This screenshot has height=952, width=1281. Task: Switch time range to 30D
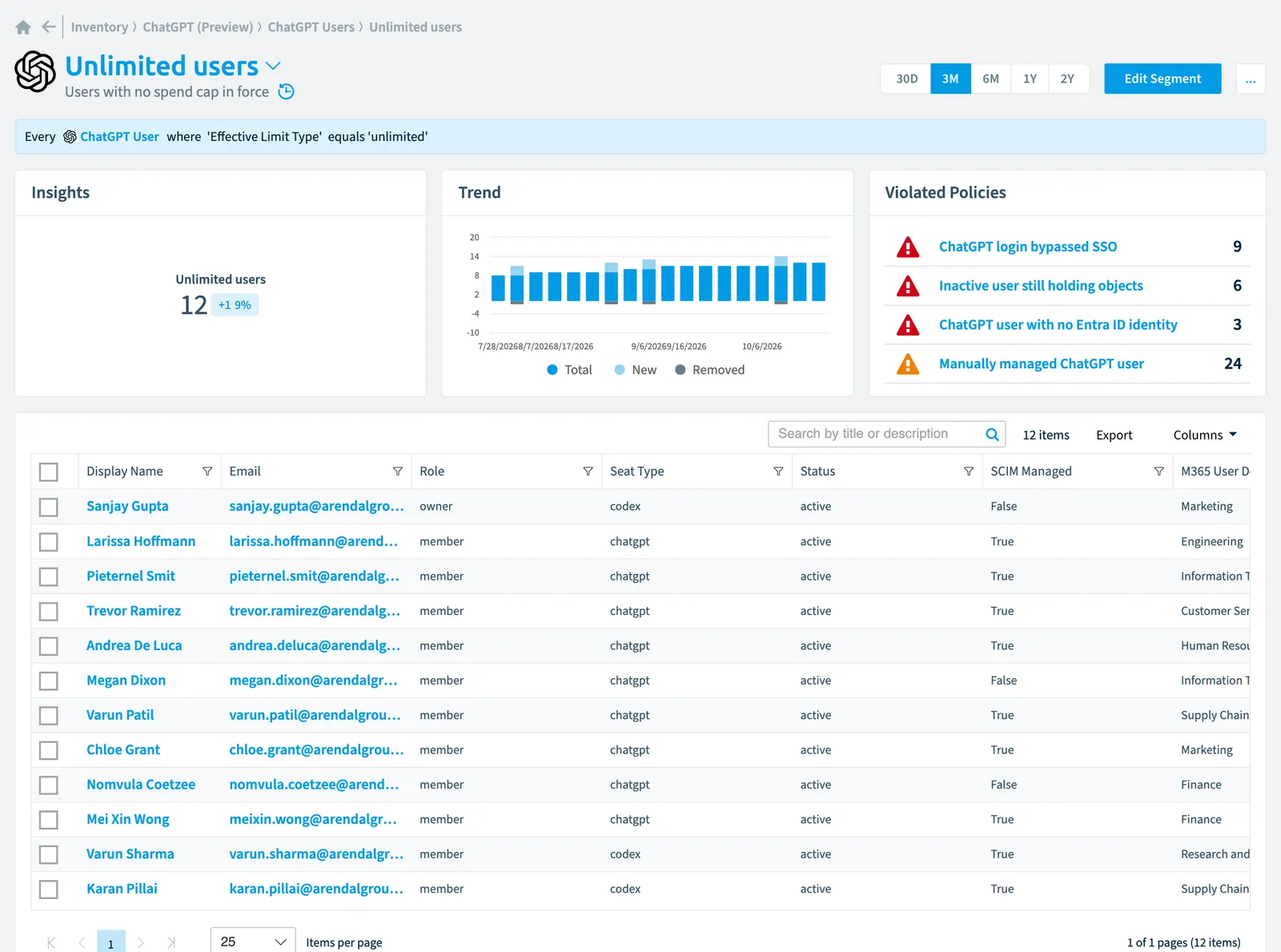tap(906, 78)
